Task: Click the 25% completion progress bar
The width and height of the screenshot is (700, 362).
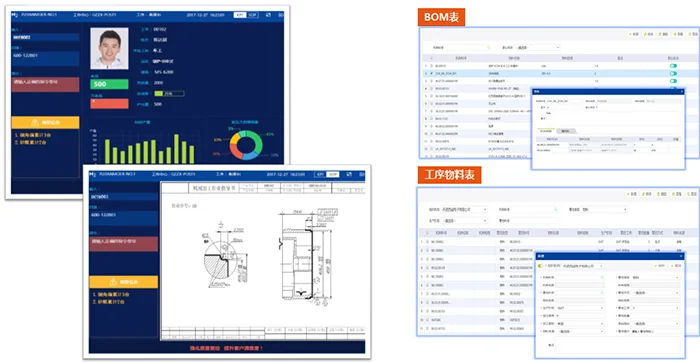Action: [x=169, y=94]
